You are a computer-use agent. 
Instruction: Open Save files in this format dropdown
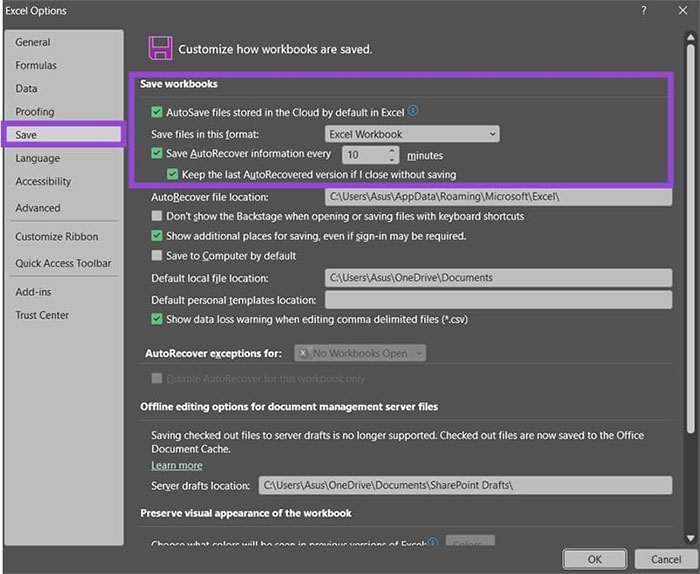pyautogui.click(x=412, y=134)
